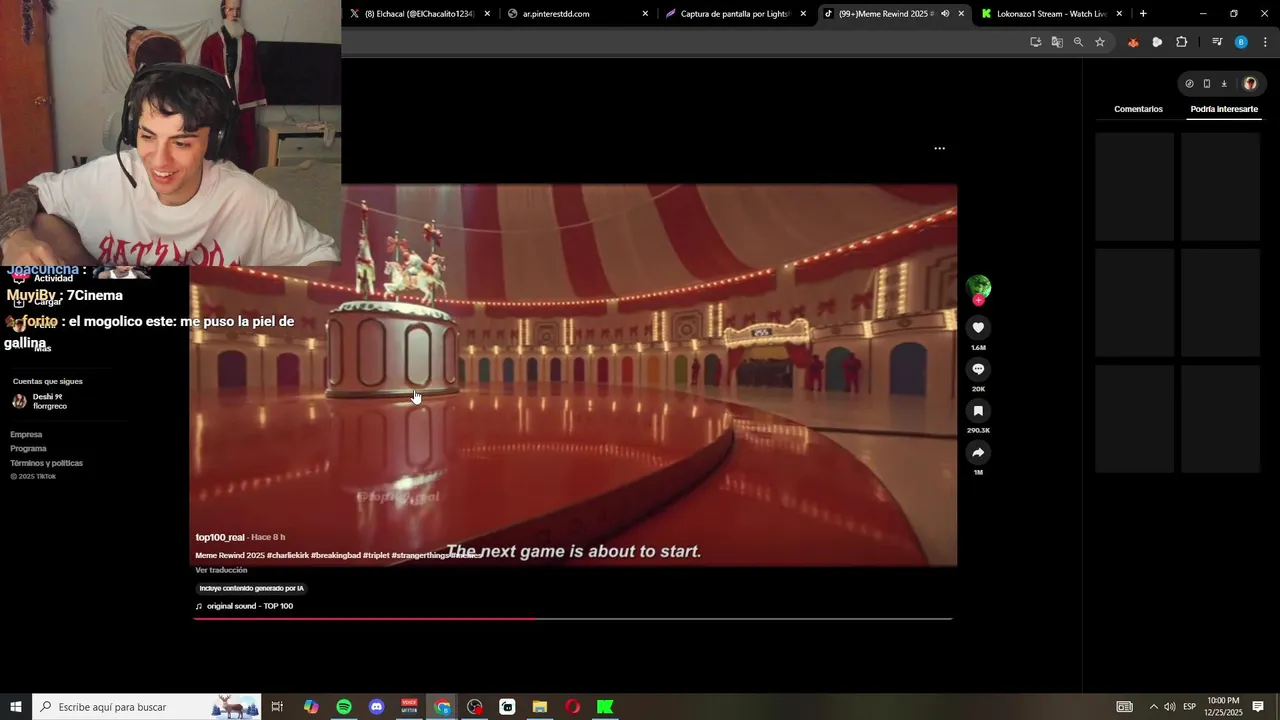1280x720 pixels.
Task: Click the Programa footer link
Action: (28, 448)
